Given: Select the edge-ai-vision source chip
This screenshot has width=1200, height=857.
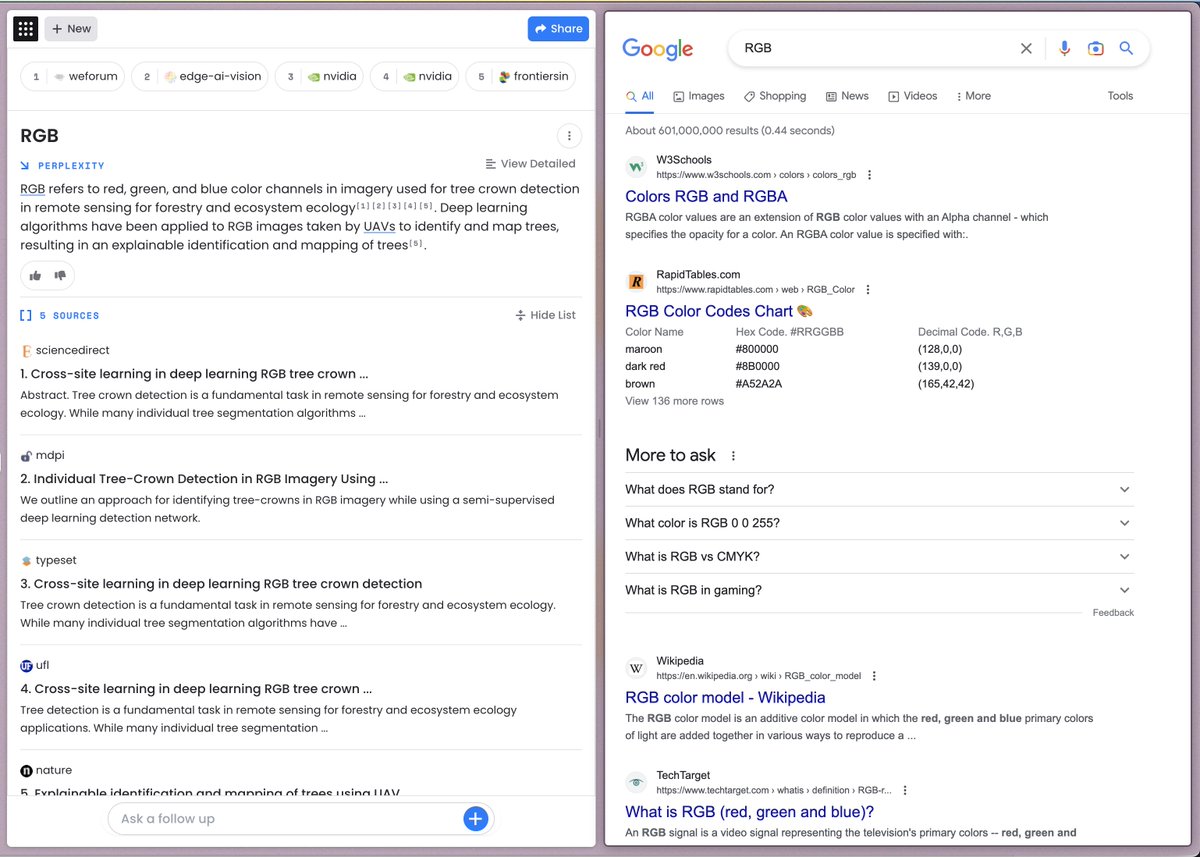Looking at the screenshot, I should pyautogui.click(x=199, y=77).
